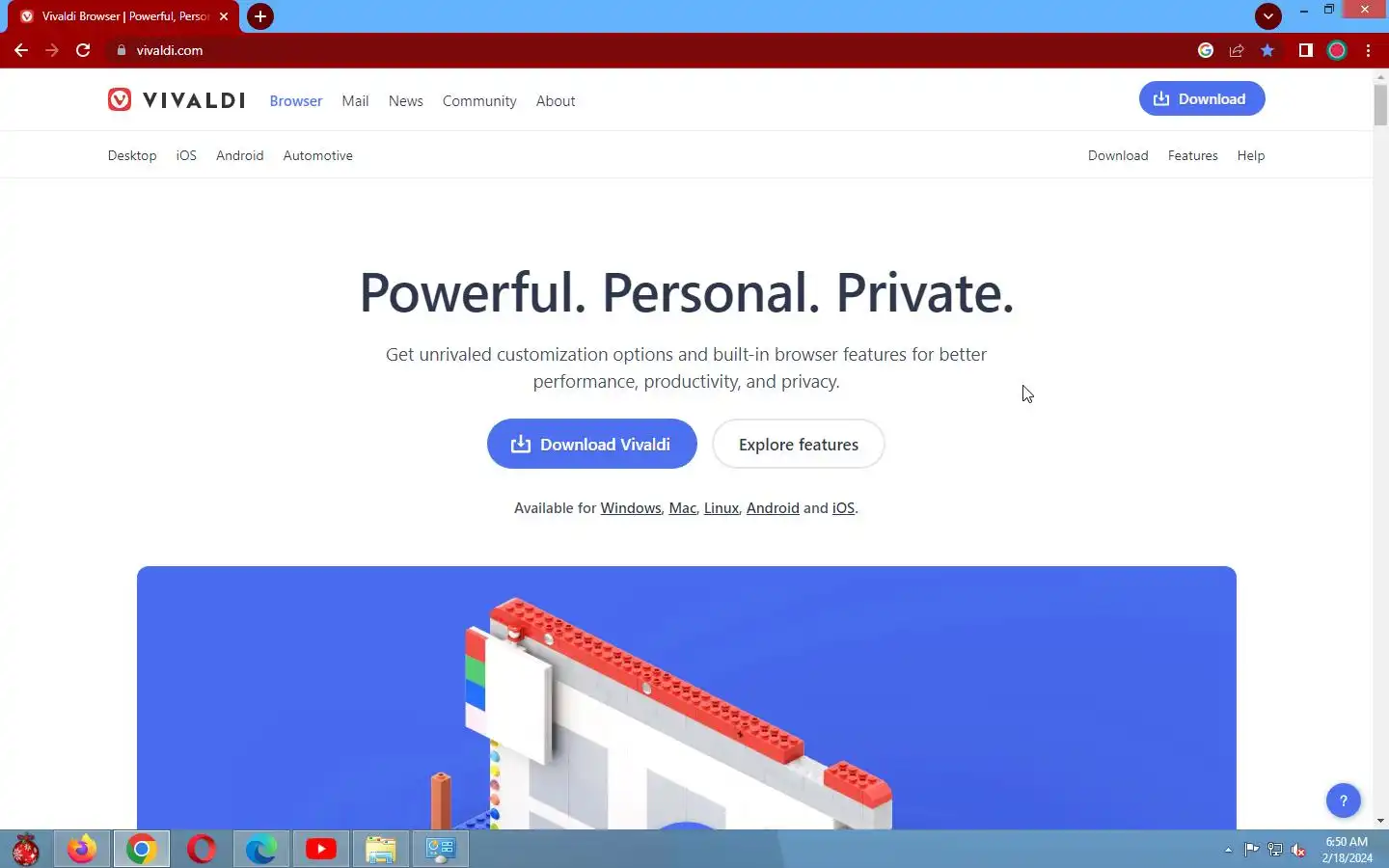Viewport: 1389px width, 868px height.
Task: Open Firefox from the taskbar
Action: (82, 849)
